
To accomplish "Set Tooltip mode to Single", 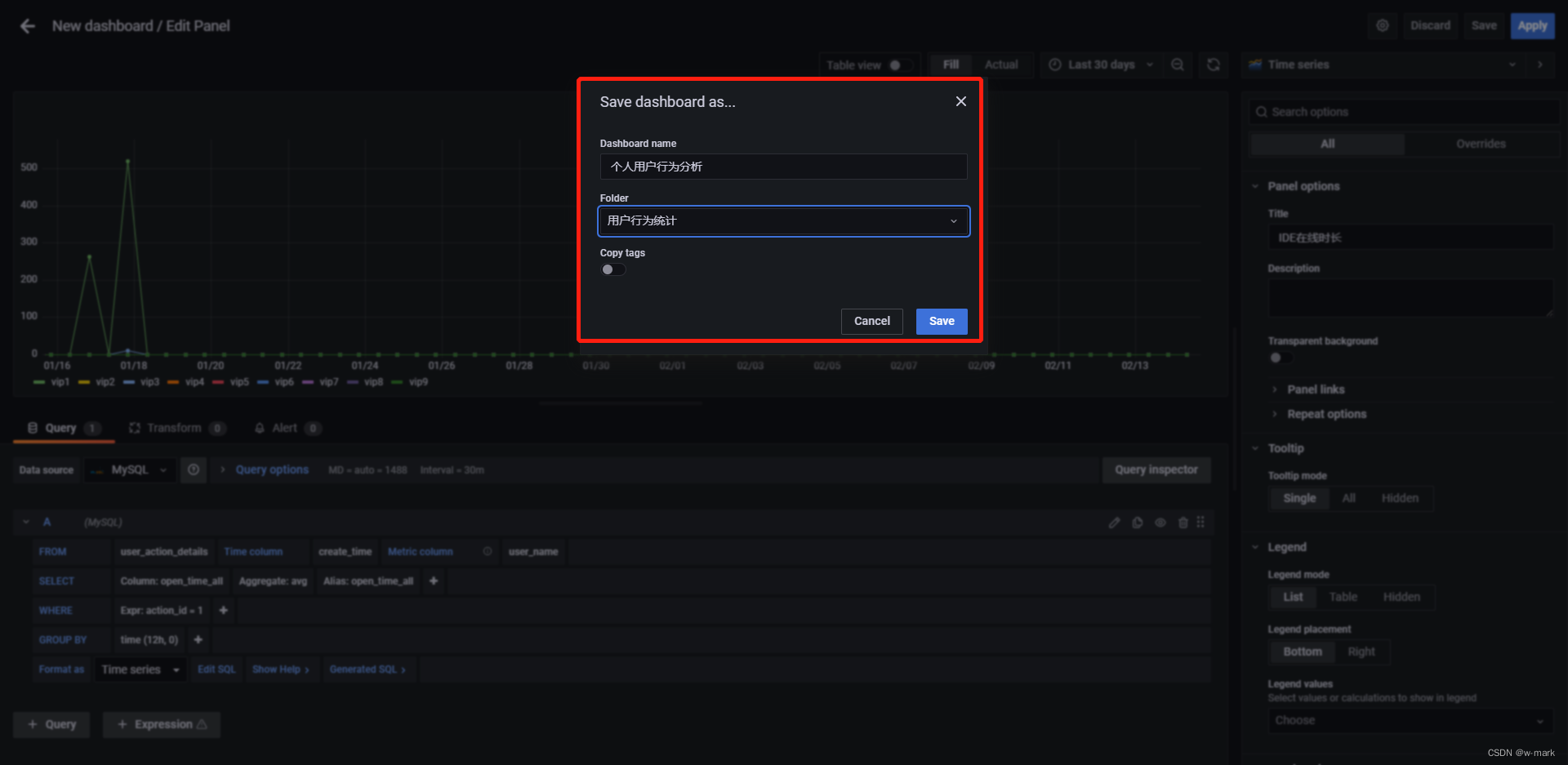I will [1299, 498].
